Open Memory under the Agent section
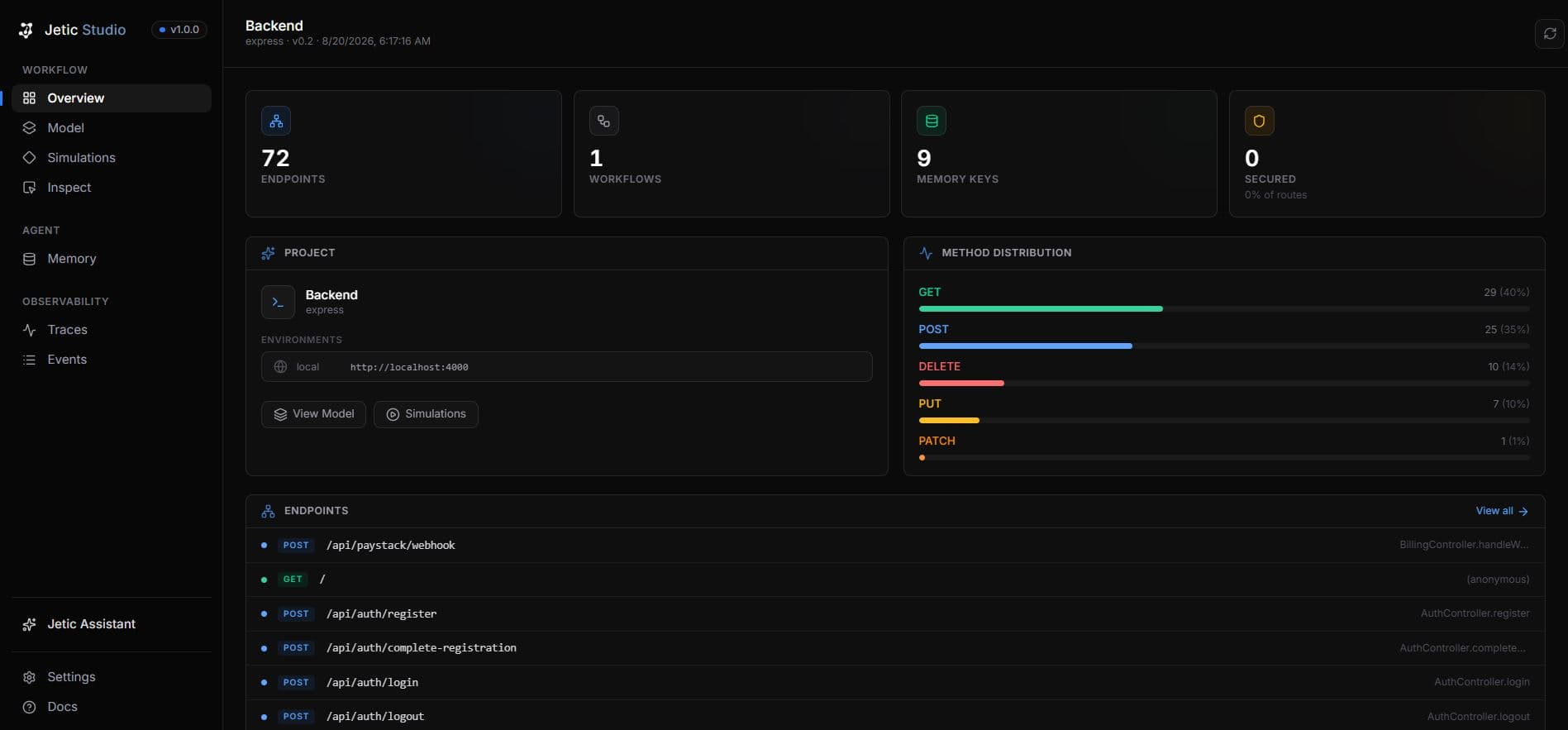 coord(112,259)
